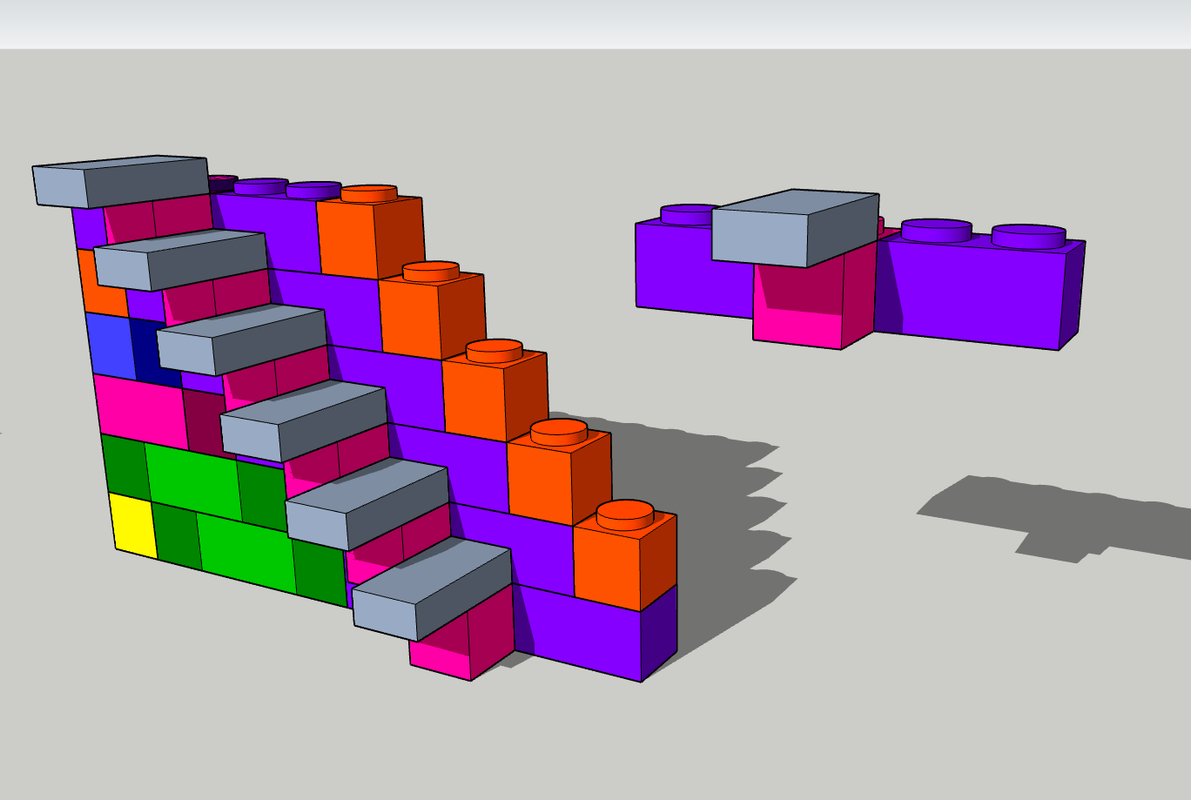Viewport: 1191px width, 800px height.
Task: Select the purple brick under the lowest orange brick
Action: (596, 631)
